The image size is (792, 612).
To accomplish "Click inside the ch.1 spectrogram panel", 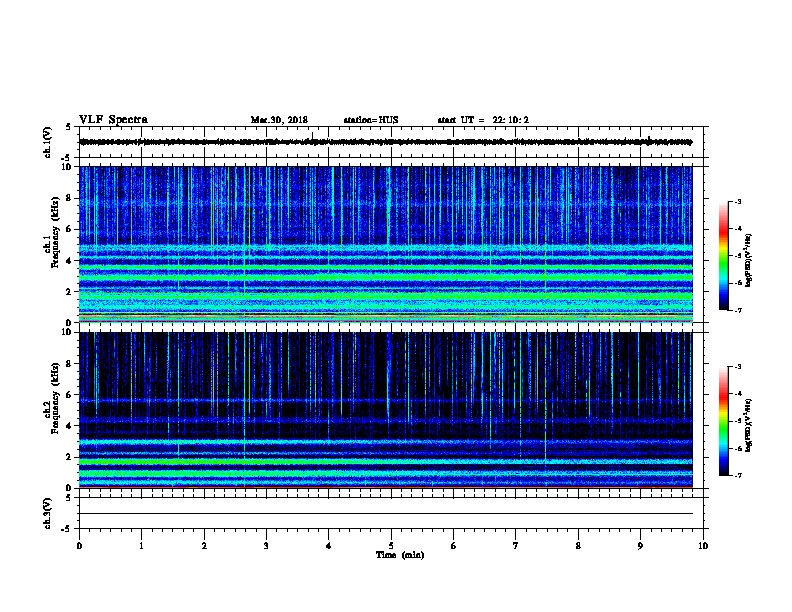I will (386, 244).
